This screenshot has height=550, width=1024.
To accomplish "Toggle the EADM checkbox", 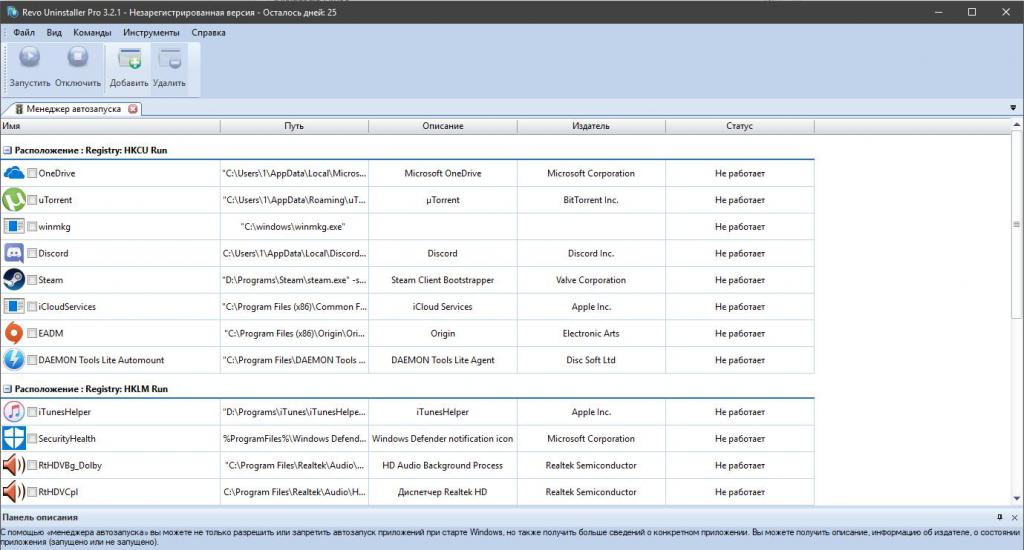I will 32,333.
